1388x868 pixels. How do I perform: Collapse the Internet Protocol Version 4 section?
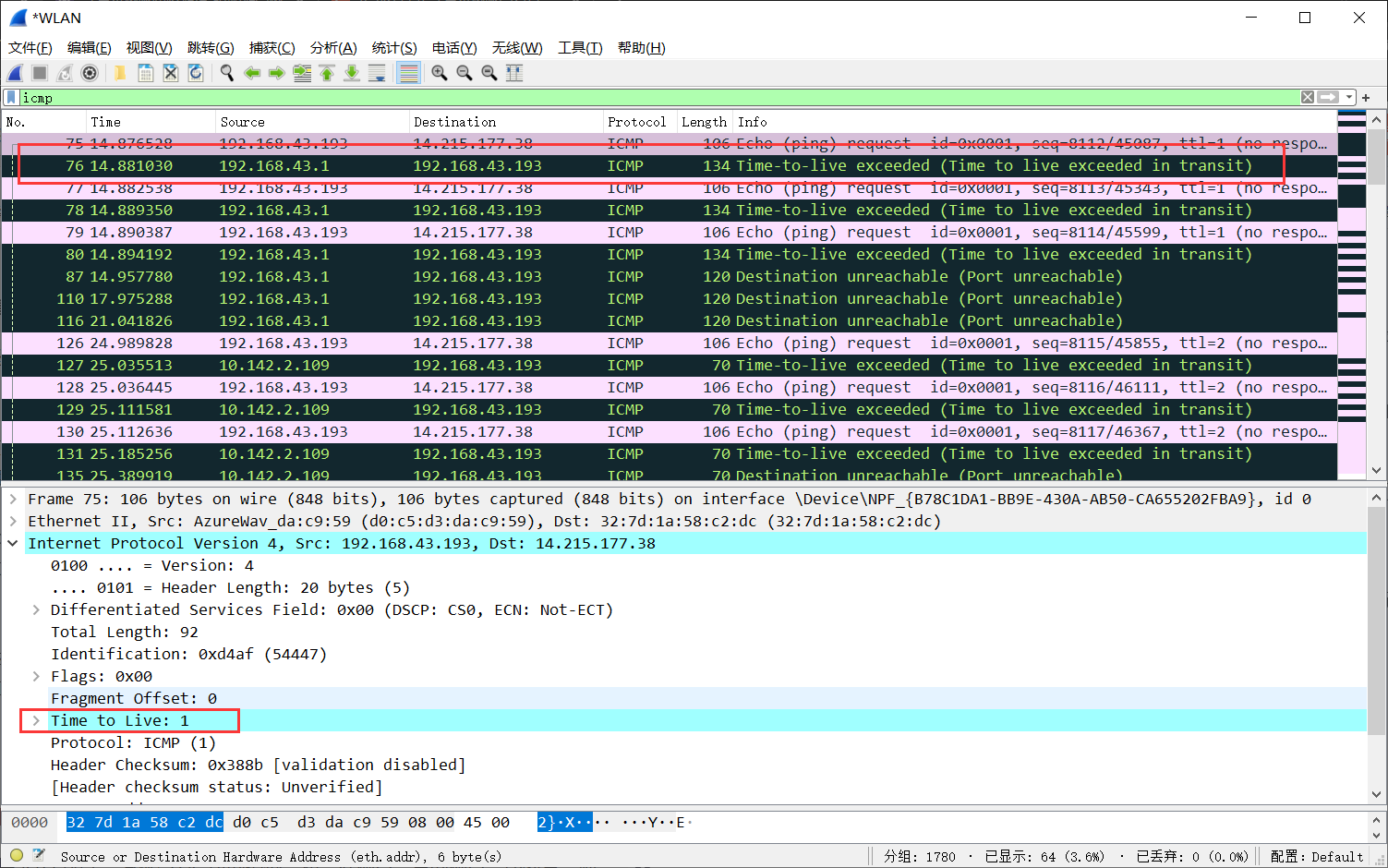click(x=13, y=543)
